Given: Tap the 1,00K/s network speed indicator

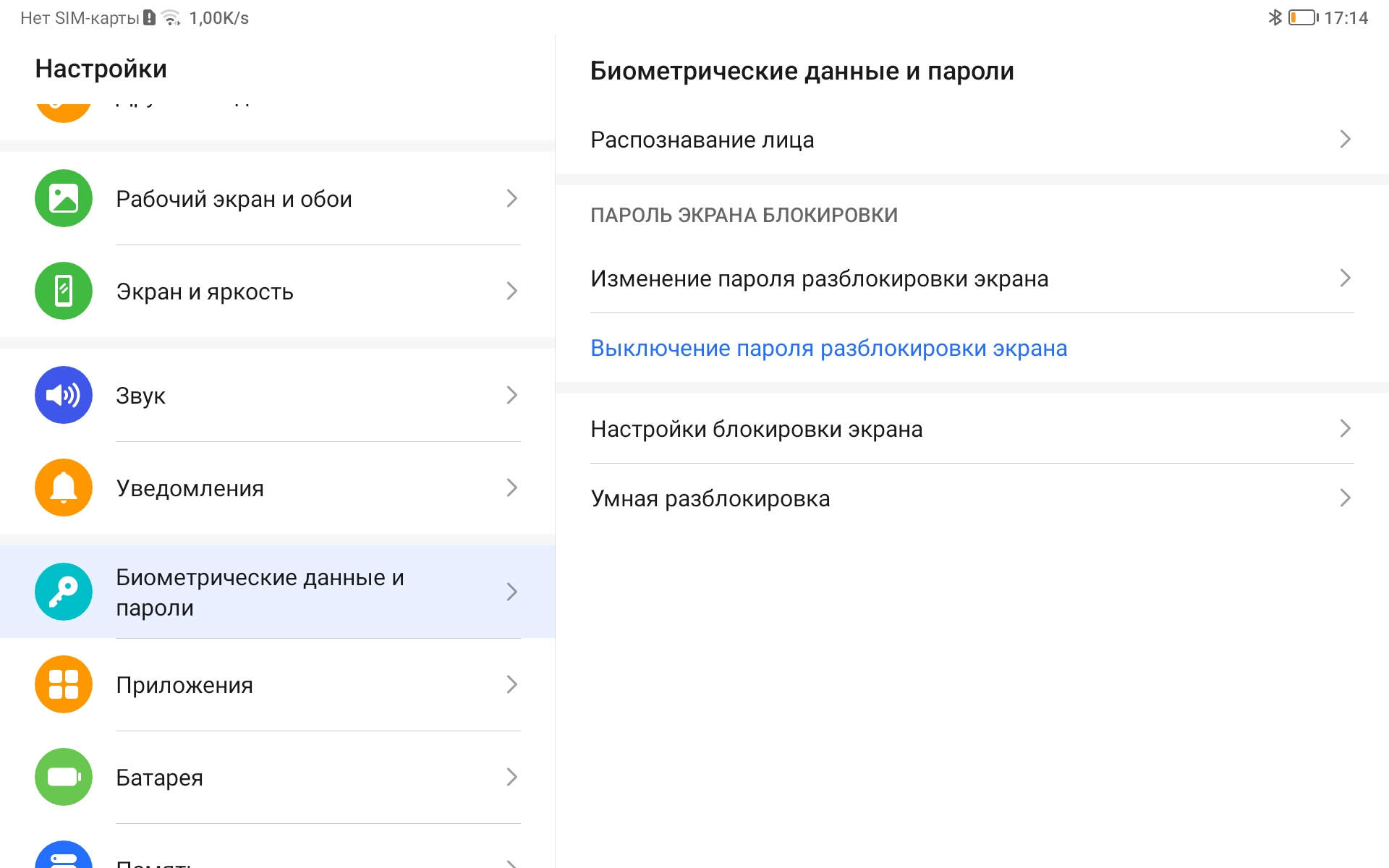Looking at the screenshot, I should point(219,18).
